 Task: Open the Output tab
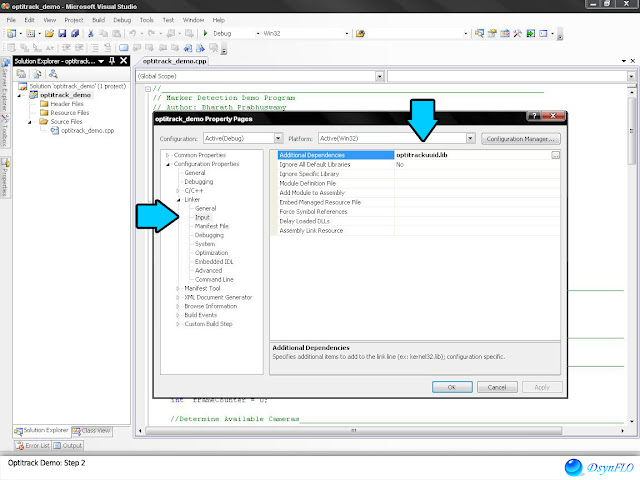coord(68,445)
